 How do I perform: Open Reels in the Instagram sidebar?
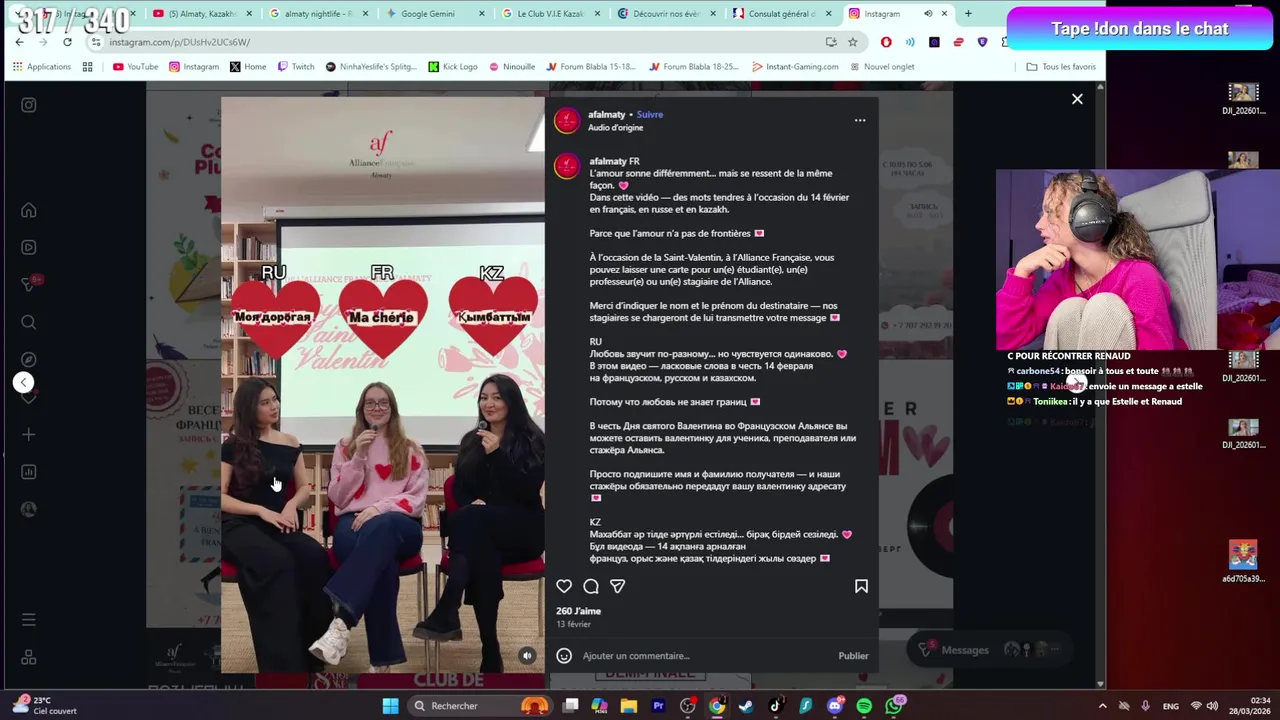[x=29, y=247]
